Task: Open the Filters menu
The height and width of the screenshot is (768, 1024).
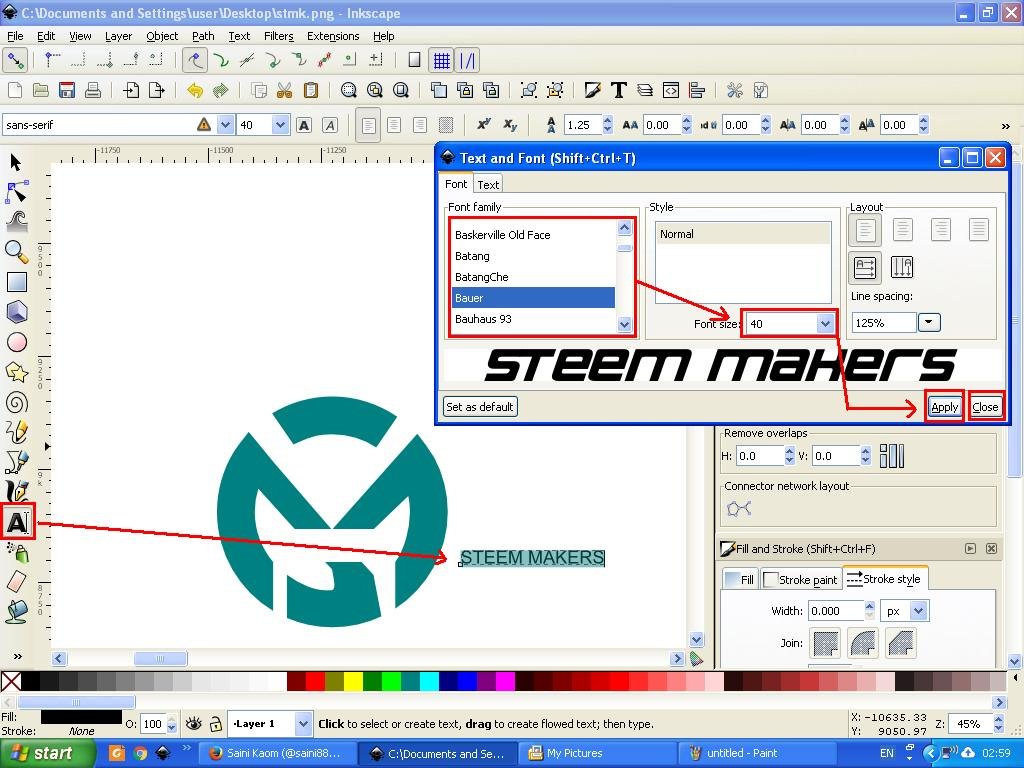Action: pos(279,36)
